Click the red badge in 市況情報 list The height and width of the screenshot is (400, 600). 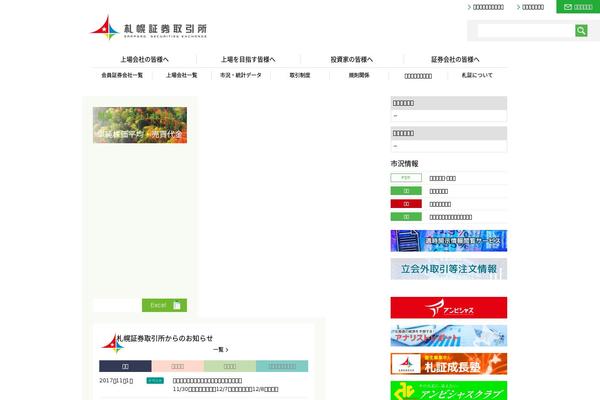tap(406, 204)
